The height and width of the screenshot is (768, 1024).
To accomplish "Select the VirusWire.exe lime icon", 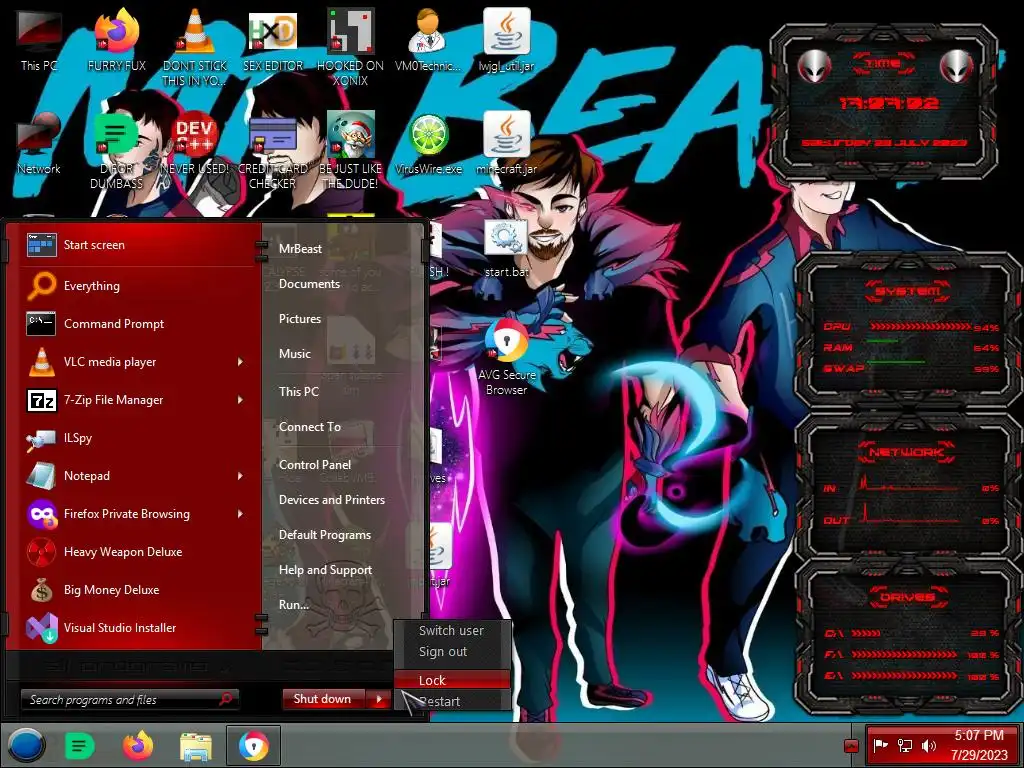I will coord(428,142).
